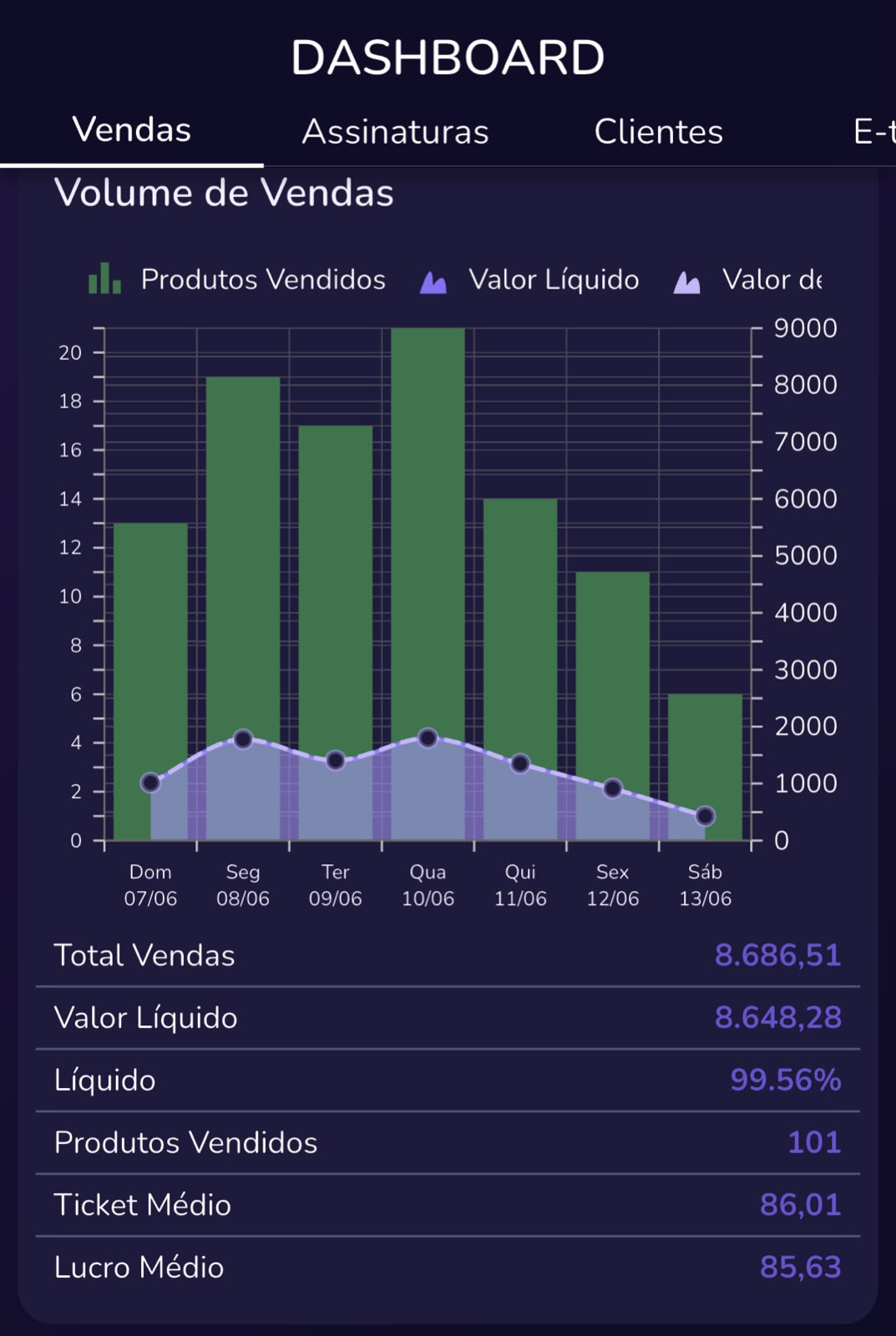Click the Lucro Médio row label
The width and height of the screenshot is (896, 1336).
click(139, 1268)
